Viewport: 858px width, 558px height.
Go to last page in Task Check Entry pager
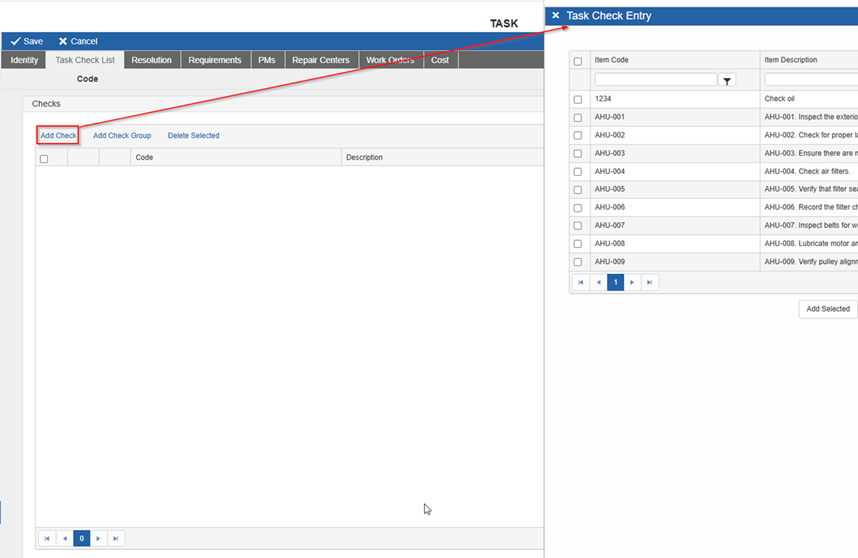coord(650,283)
